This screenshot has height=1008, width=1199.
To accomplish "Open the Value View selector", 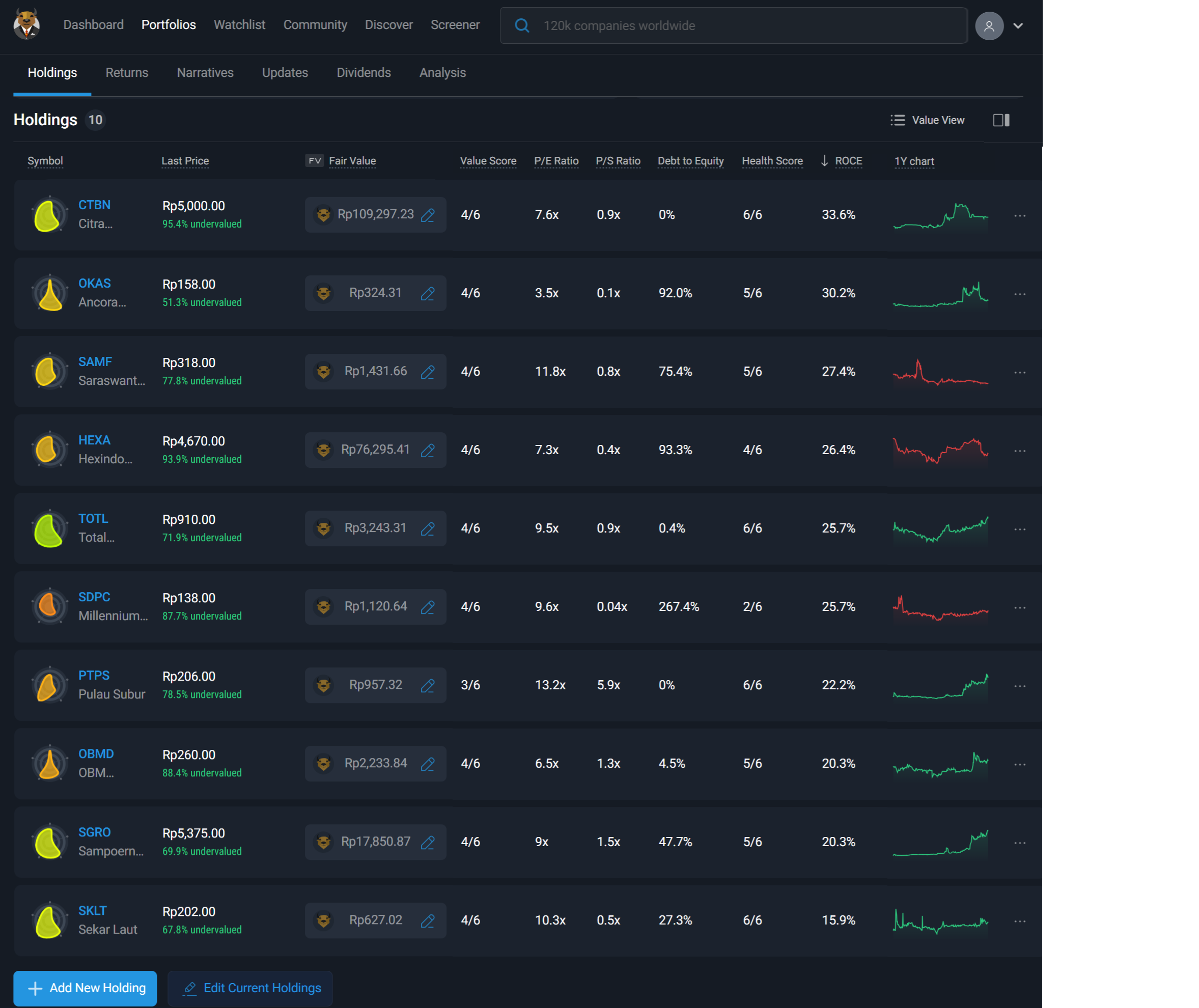I will (927, 120).
